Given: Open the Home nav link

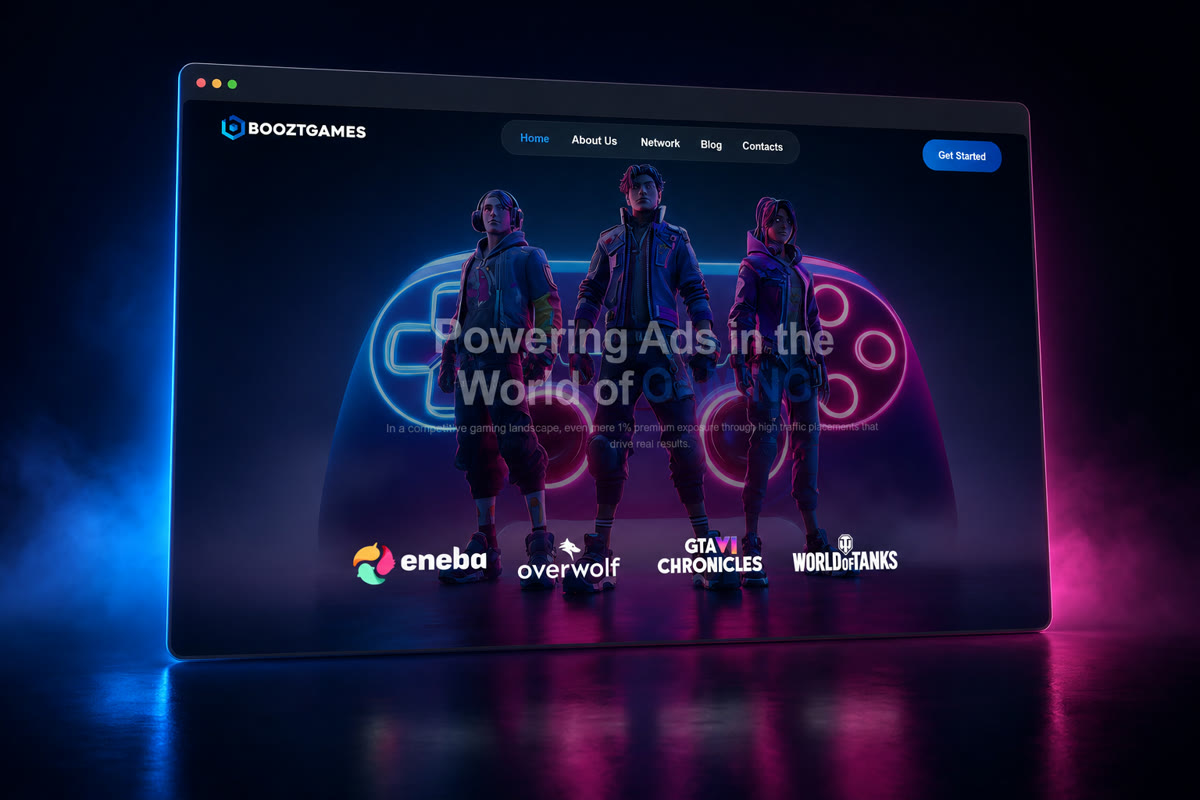Looking at the screenshot, I should coord(534,139).
